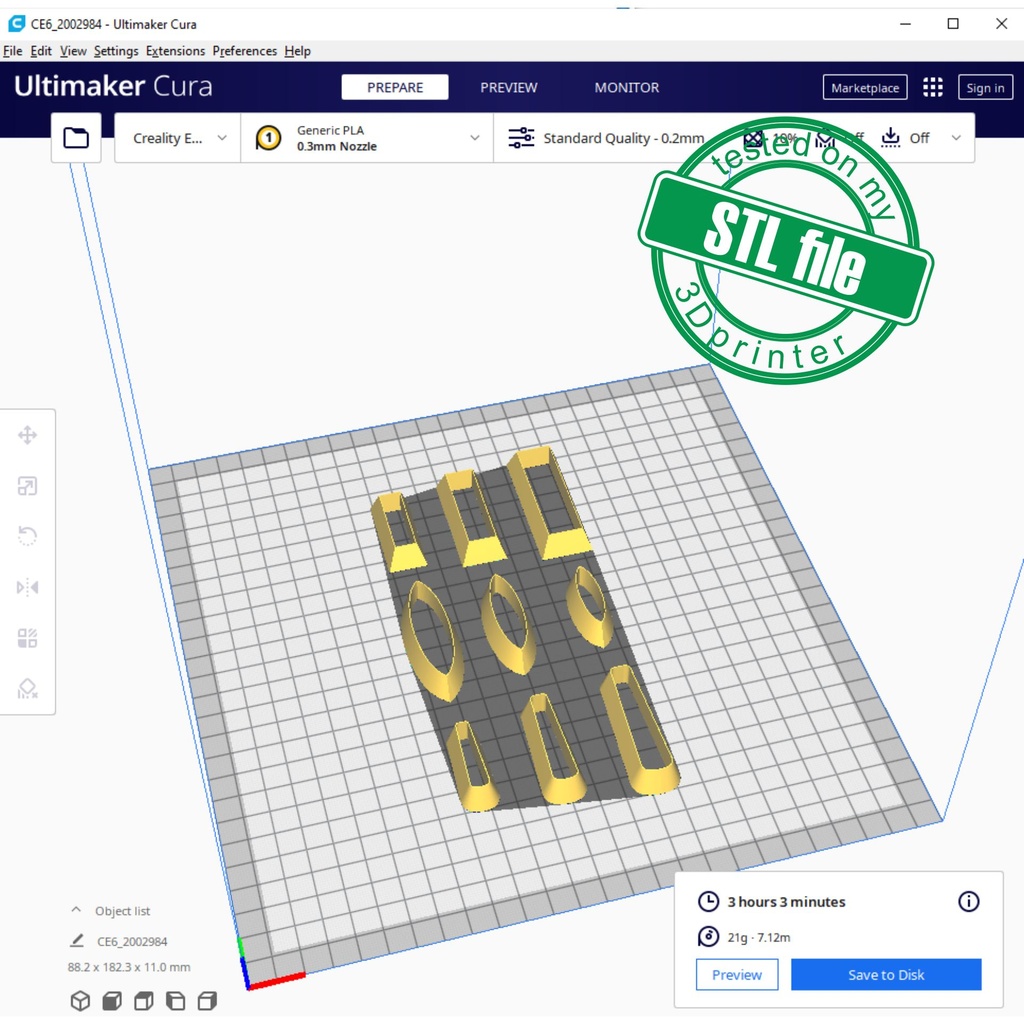The height and width of the screenshot is (1024, 1024).
Task: Open the file folder icon
Action: pos(76,138)
